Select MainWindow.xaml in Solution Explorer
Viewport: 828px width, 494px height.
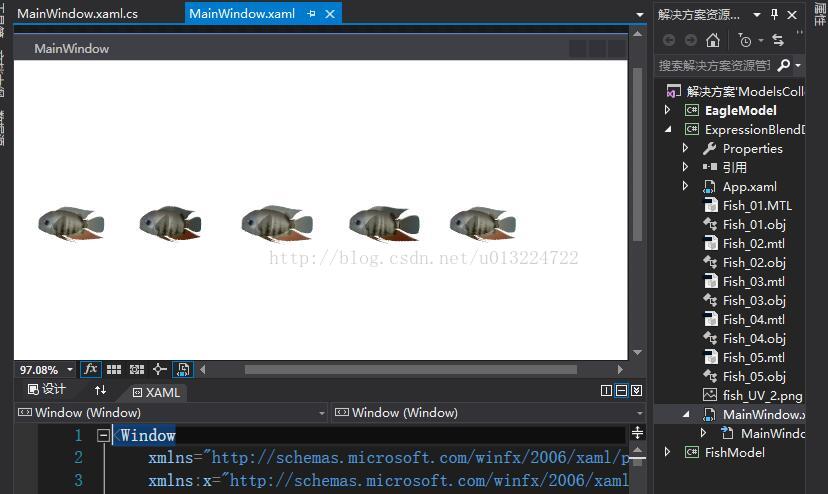click(764, 415)
